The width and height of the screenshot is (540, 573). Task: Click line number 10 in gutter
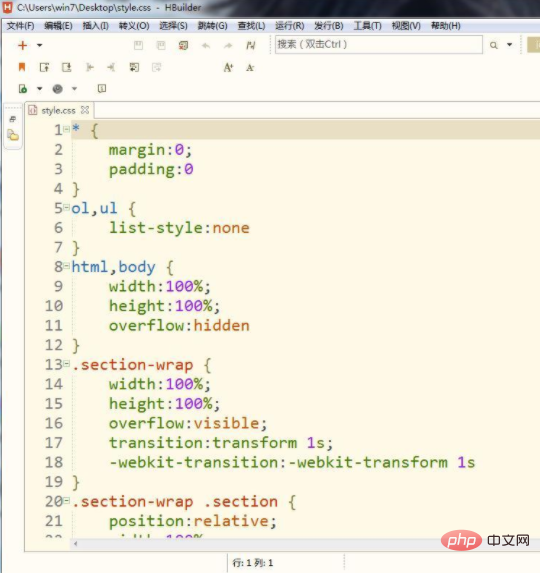[x=54, y=306]
